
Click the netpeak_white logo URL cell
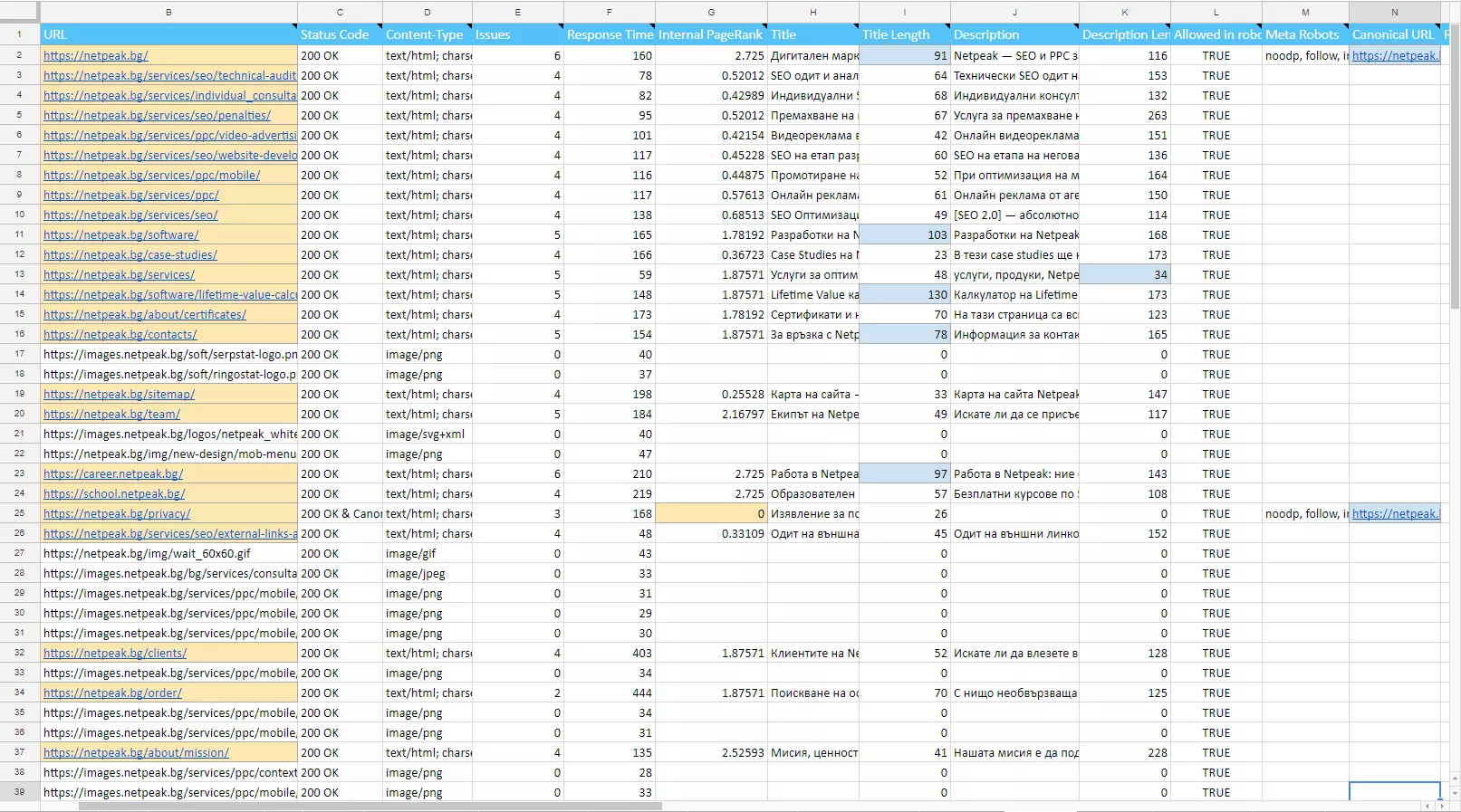coord(168,435)
